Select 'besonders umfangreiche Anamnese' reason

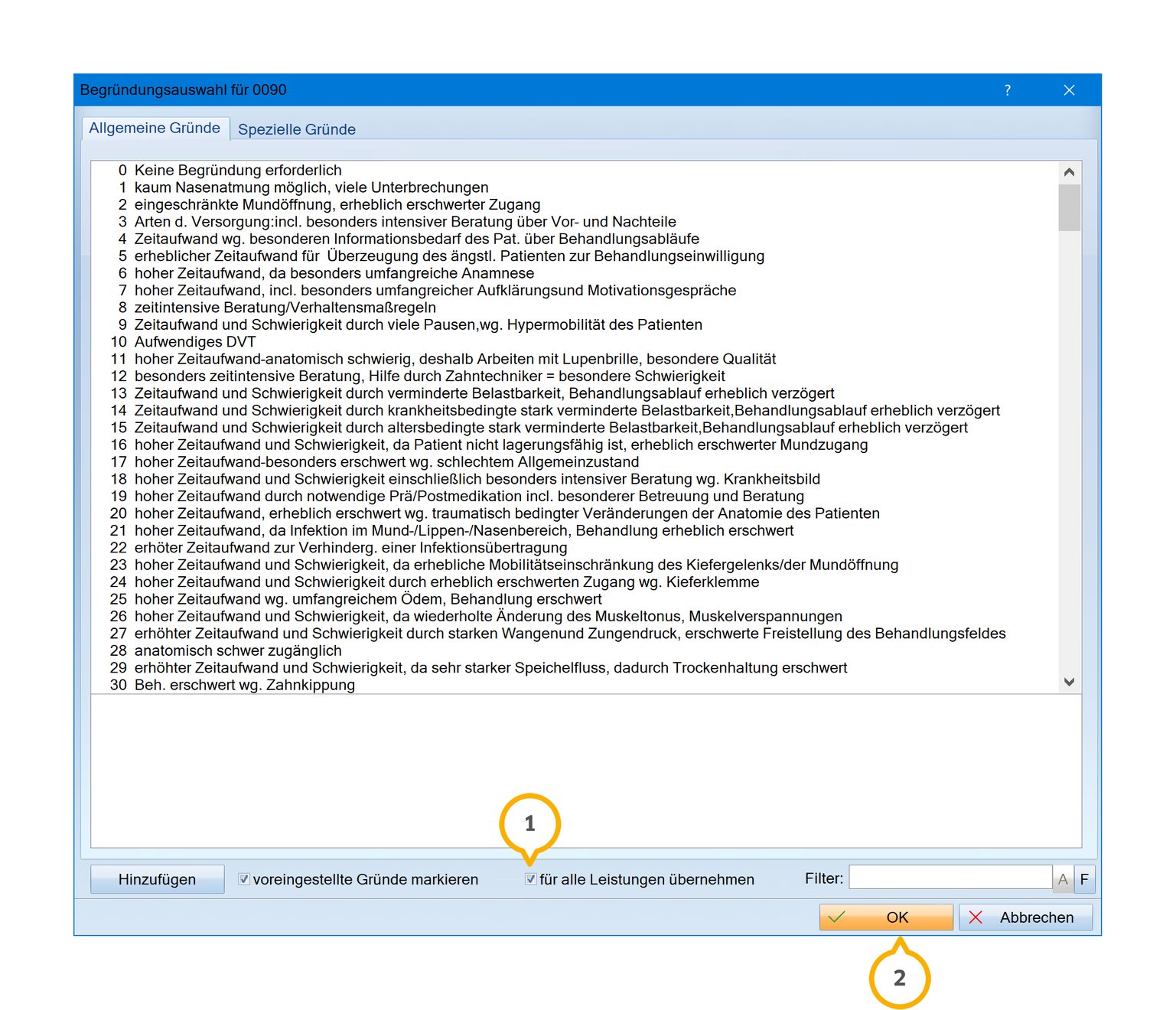(x=574, y=273)
